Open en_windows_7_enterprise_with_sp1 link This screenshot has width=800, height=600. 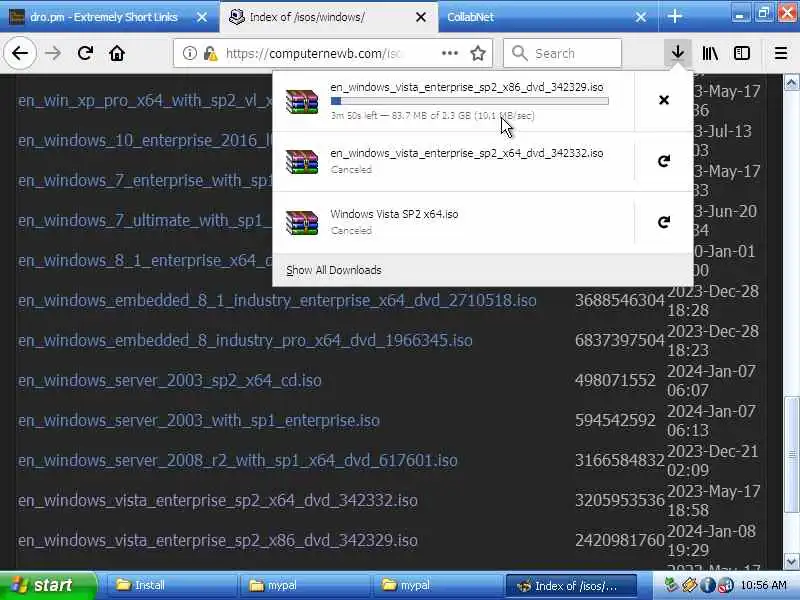pyautogui.click(x=145, y=181)
